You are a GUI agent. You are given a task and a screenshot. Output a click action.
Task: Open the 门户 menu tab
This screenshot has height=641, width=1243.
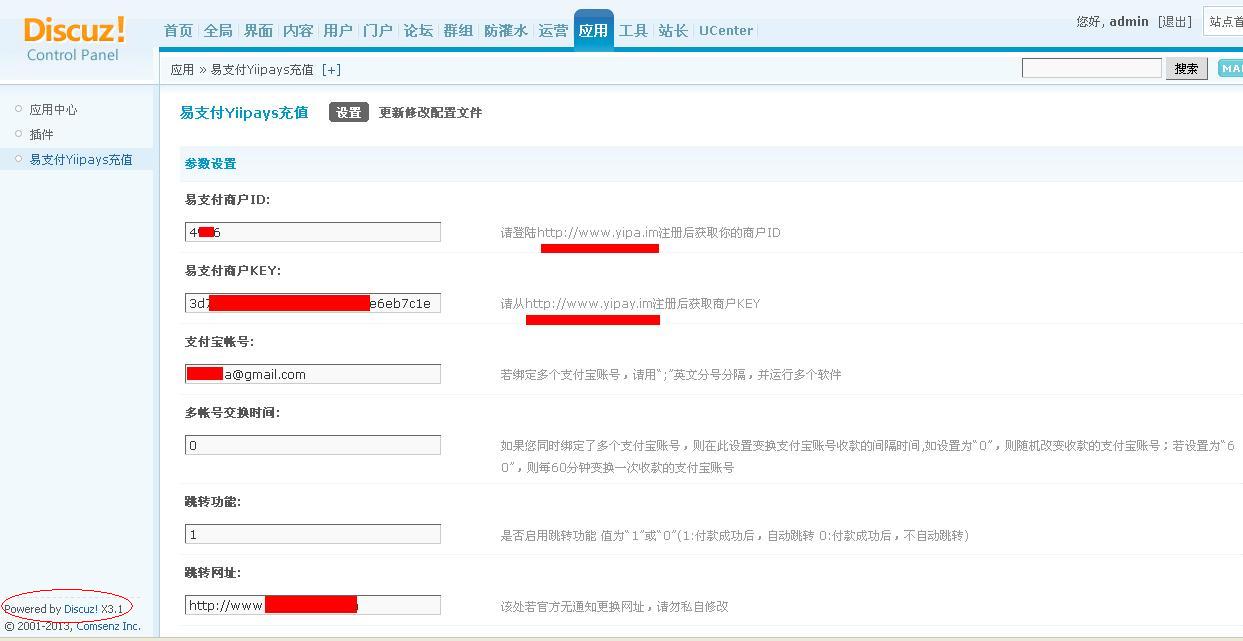point(378,30)
